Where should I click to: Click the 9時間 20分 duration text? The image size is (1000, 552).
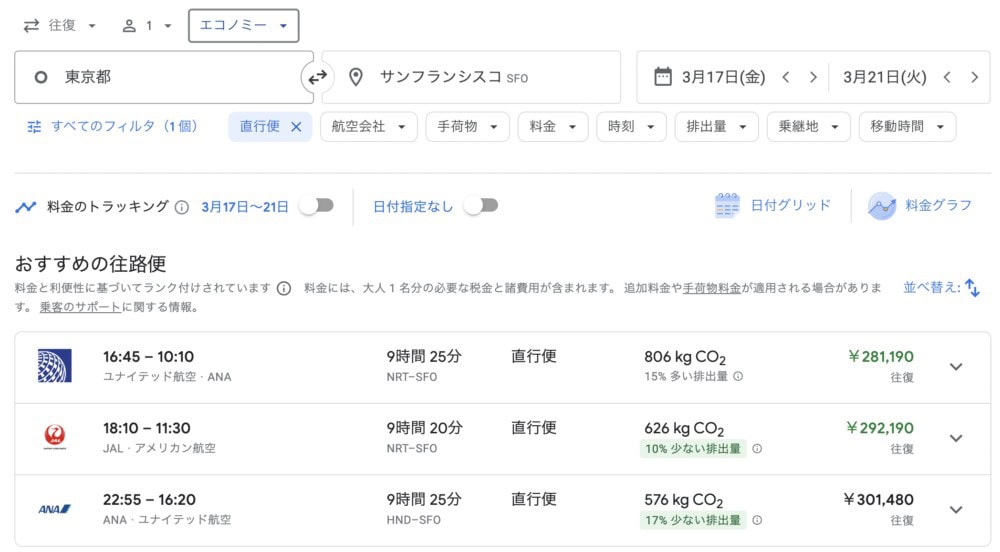pos(425,428)
